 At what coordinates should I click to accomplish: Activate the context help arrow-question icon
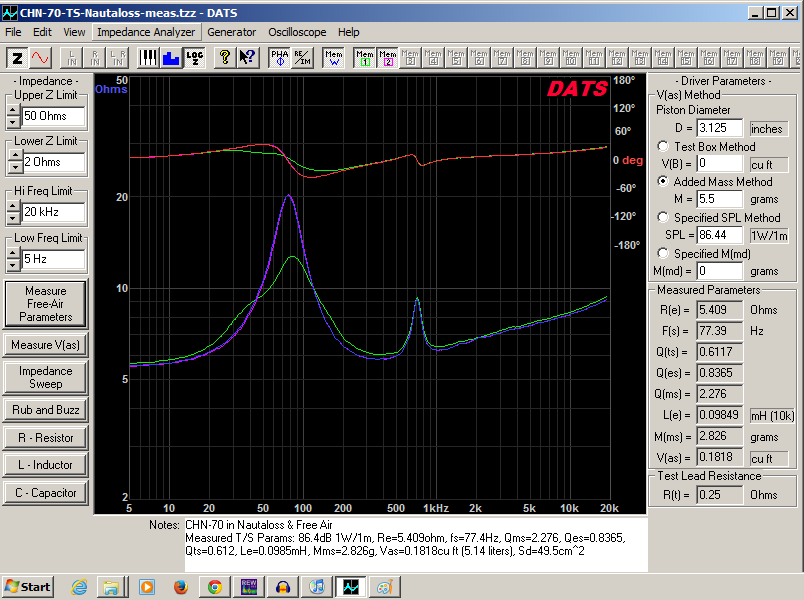tap(247, 58)
